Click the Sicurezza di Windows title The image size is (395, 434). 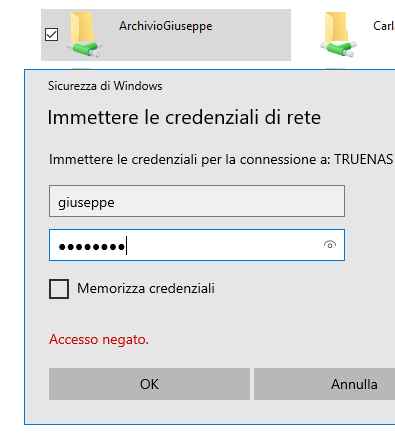point(105,86)
